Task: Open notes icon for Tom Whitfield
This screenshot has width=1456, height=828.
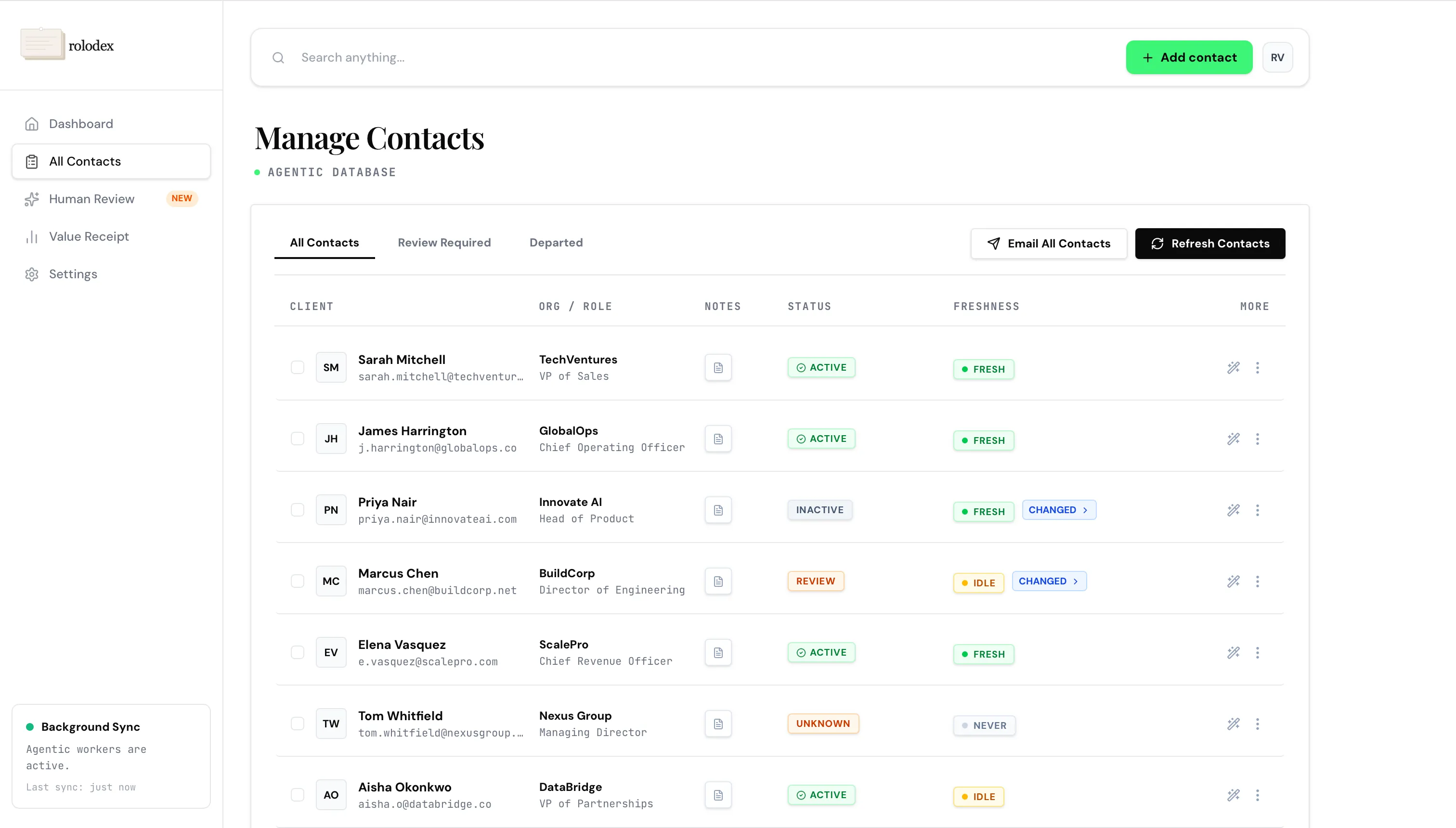Action: (718, 724)
